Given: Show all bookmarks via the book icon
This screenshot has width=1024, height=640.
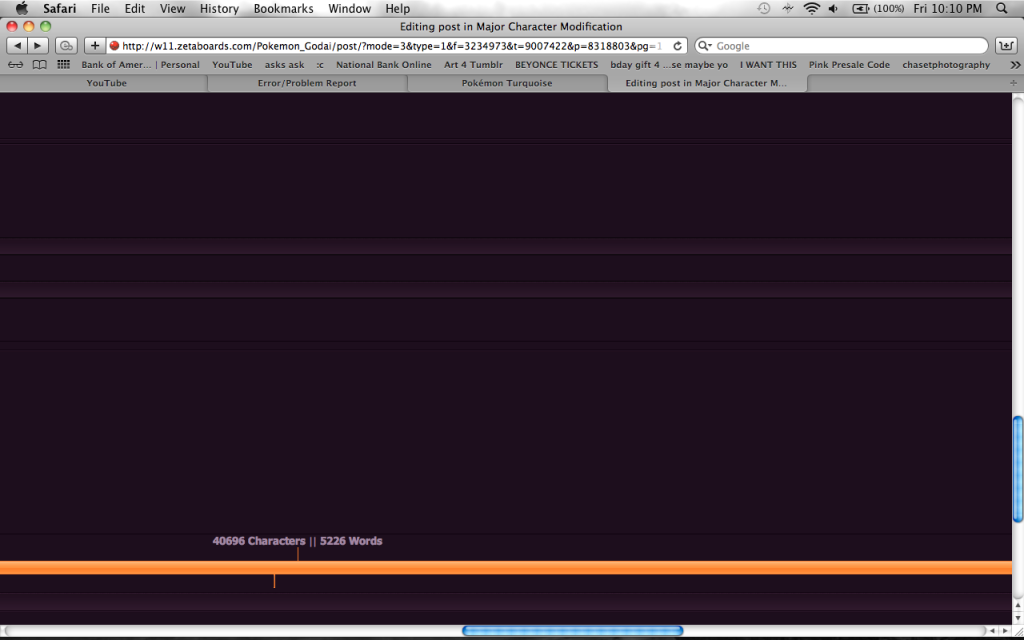Looking at the screenshot, I should coord(40,65).
